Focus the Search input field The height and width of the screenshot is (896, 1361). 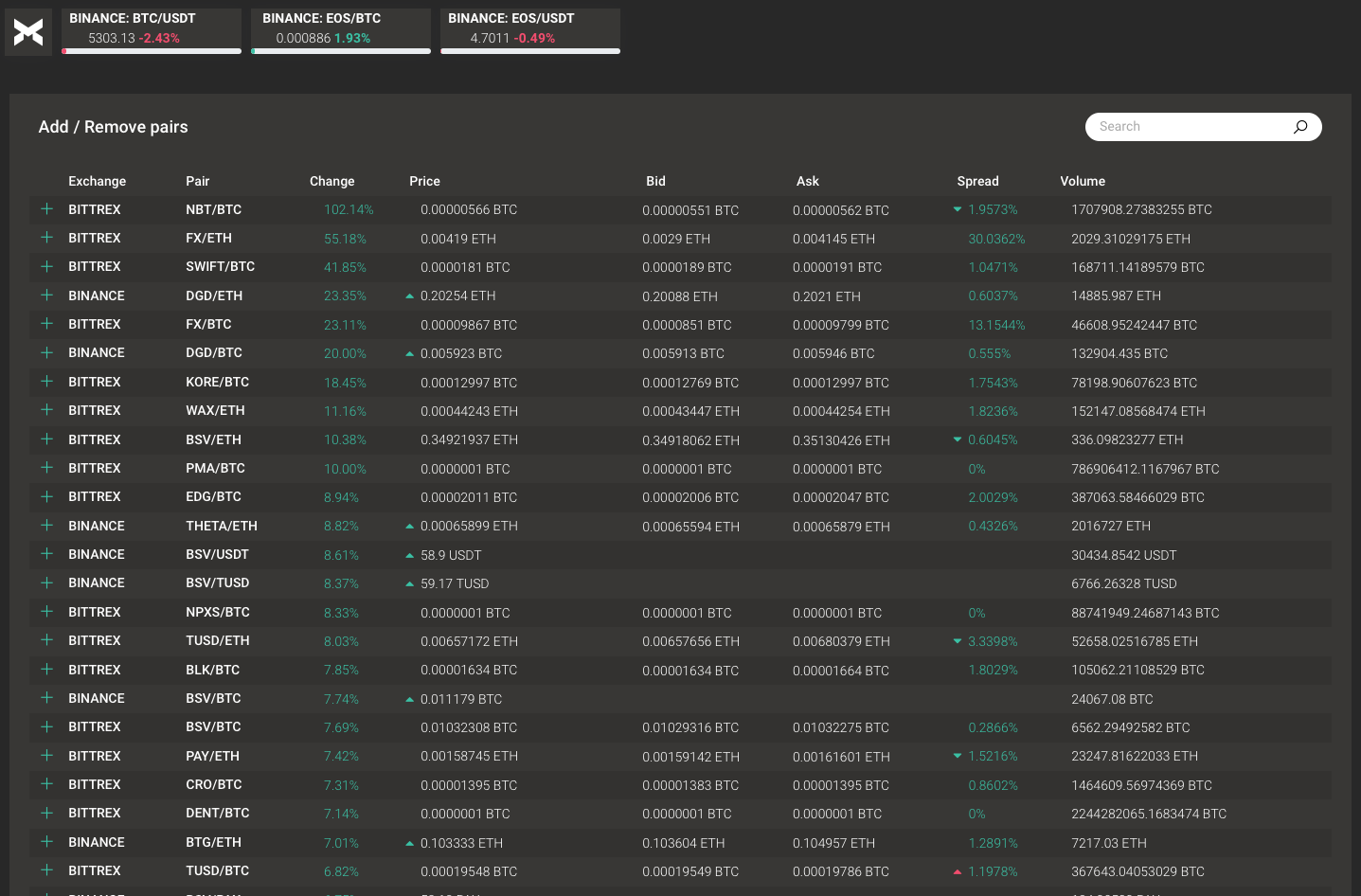[1204, 127]
